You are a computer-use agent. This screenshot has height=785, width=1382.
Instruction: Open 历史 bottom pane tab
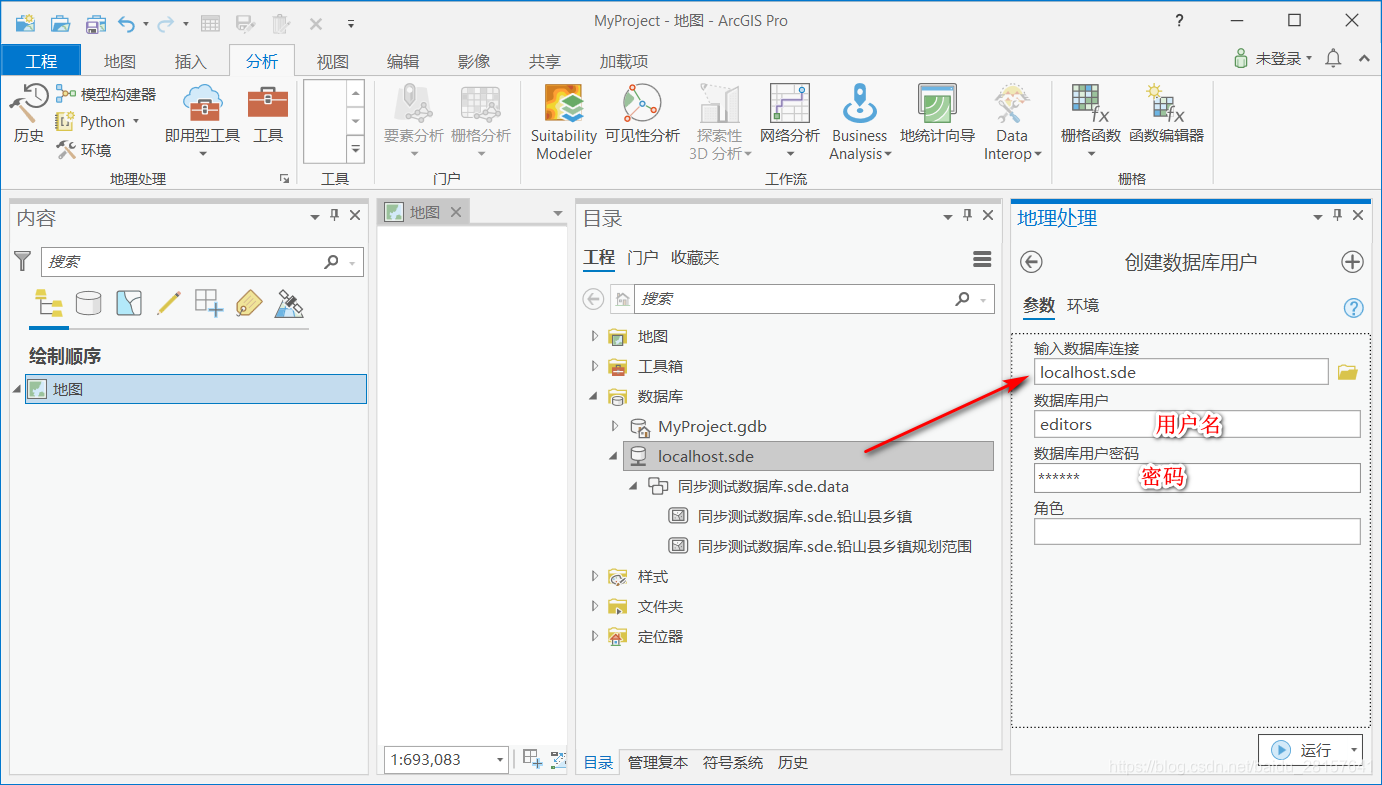(x=793, y=762)
